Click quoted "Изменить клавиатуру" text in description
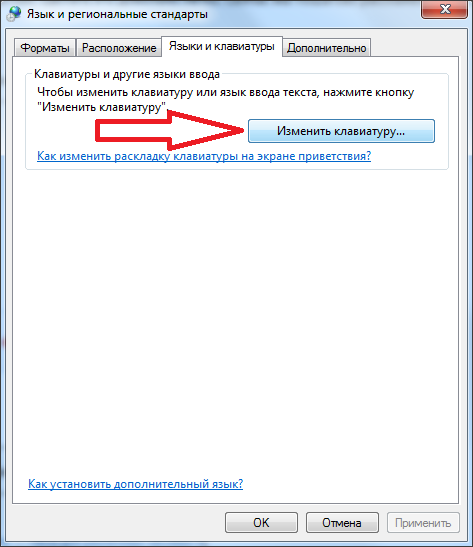 (102, 107)
